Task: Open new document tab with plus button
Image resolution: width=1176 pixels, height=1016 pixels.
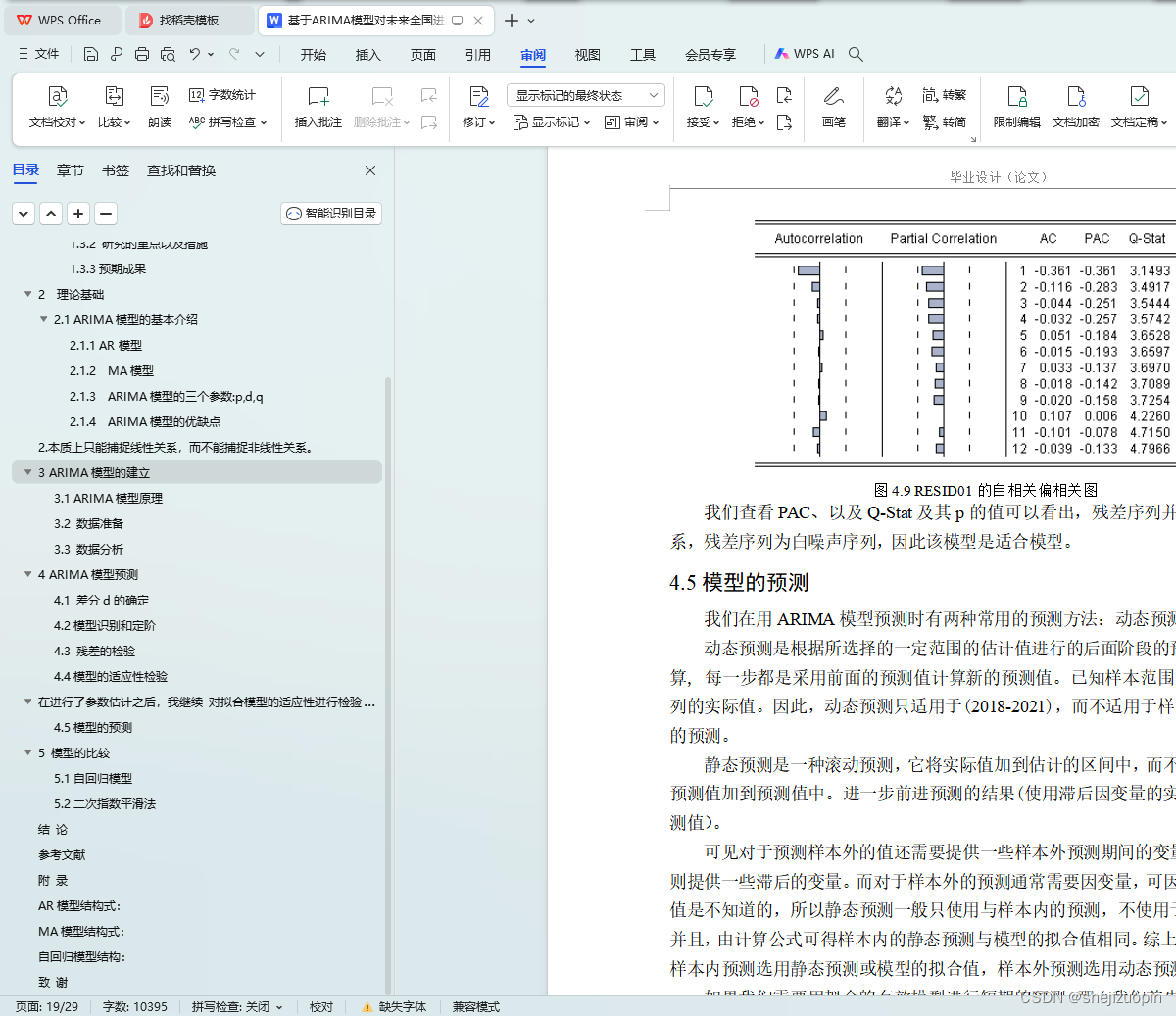Action: (x=512, y=20)
